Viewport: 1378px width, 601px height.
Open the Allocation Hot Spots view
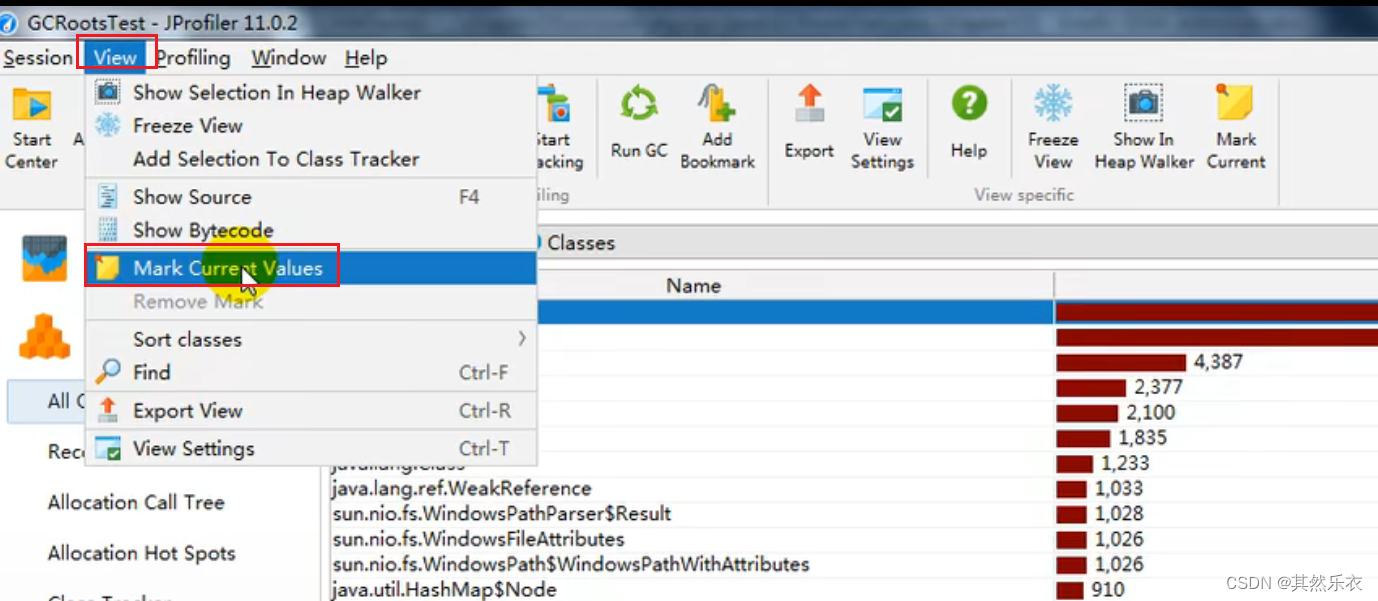(x=142, y=553)
